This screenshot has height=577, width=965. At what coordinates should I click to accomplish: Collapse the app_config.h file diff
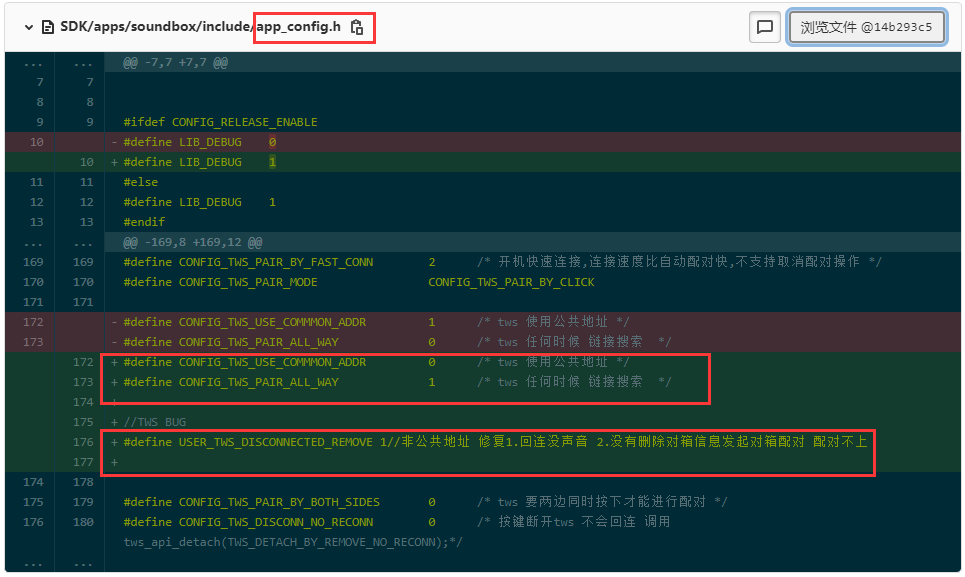(x=28, y=27)
